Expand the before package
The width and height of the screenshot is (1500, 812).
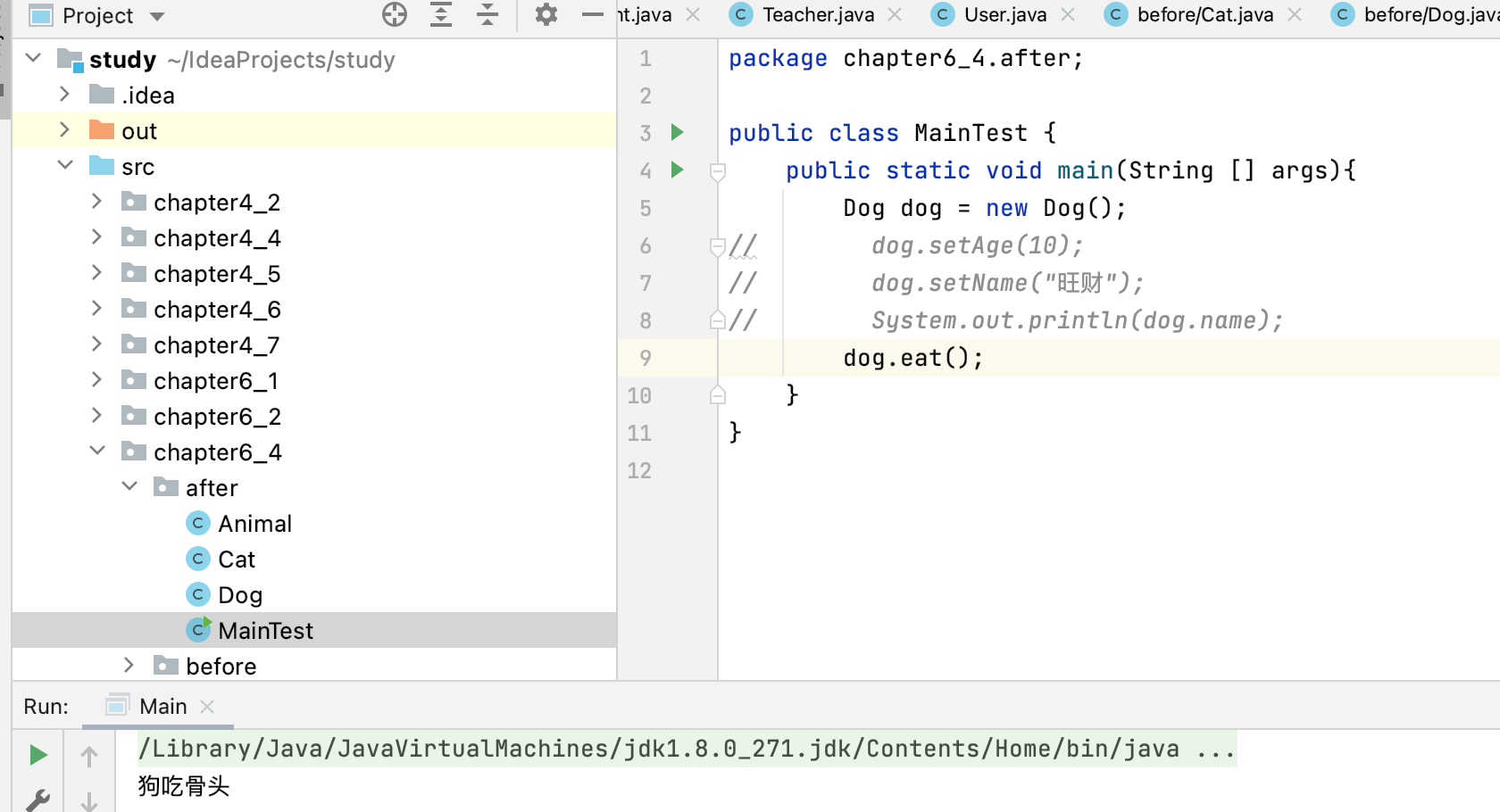click(129, 666)
